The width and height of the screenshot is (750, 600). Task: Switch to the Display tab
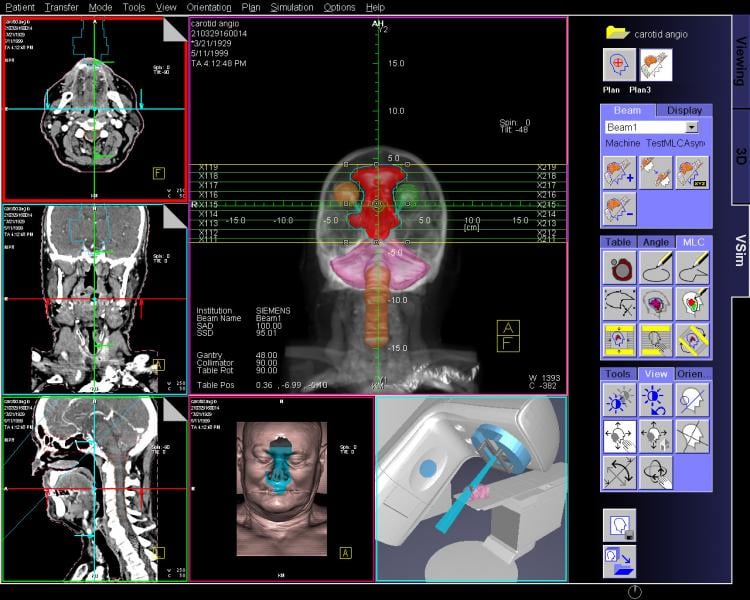tap(684, 110)
